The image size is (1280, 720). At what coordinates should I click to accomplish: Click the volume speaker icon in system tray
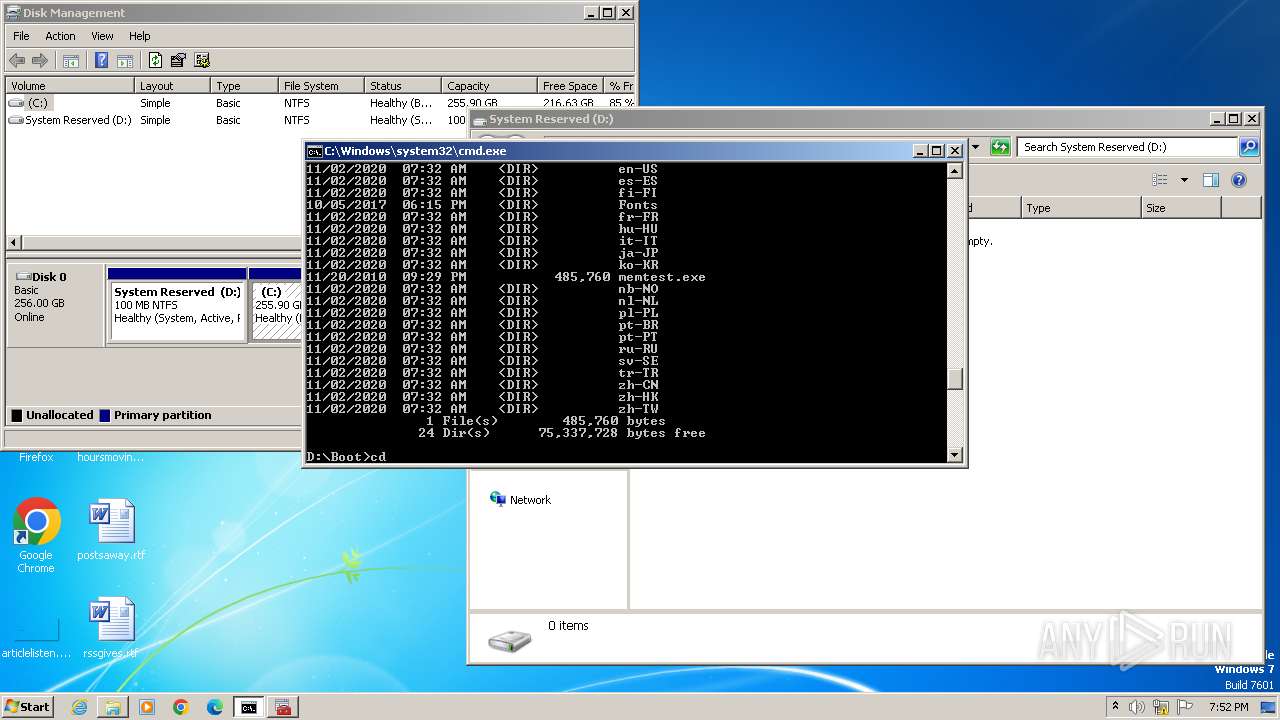point(1135,707)
